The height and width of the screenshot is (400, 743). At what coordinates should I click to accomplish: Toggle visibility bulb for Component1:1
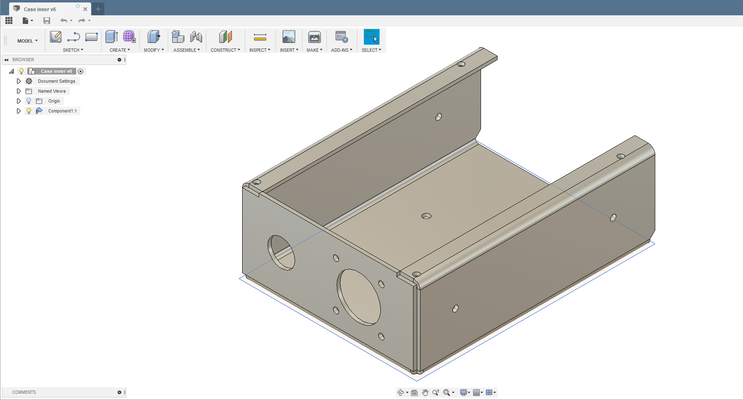point(29,111)
